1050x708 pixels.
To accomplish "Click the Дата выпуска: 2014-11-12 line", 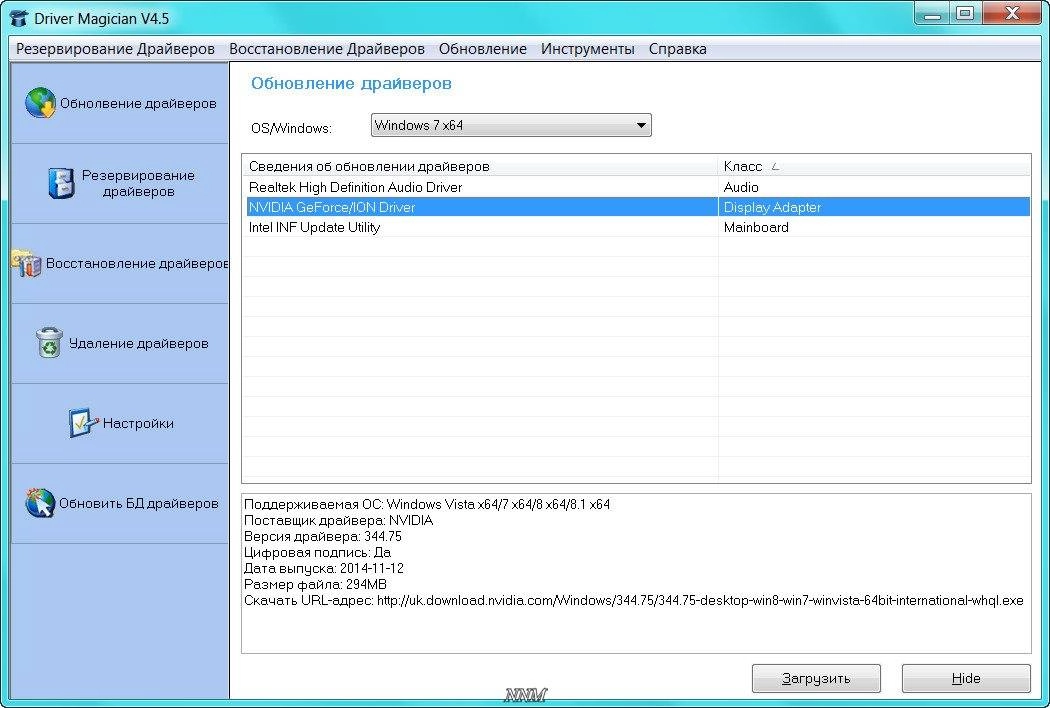I will pyautogui.click(x=324, y=569).
